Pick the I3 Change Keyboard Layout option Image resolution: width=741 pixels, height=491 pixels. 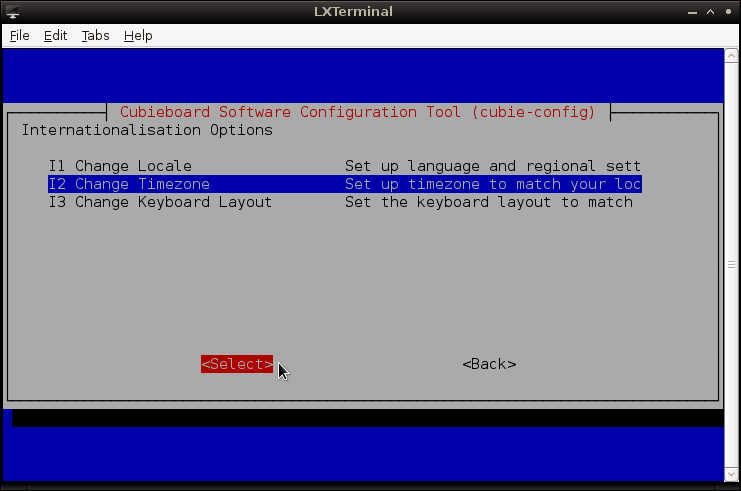coord(160,202)
